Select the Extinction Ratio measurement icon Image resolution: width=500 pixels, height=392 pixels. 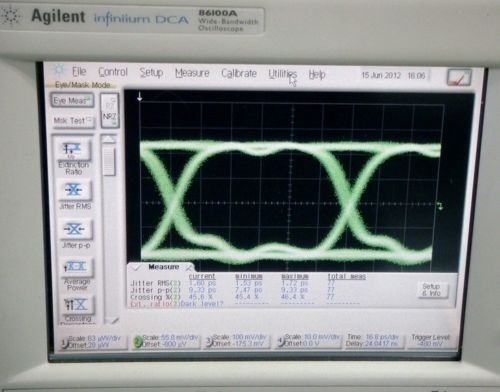(x=73, y=148)
